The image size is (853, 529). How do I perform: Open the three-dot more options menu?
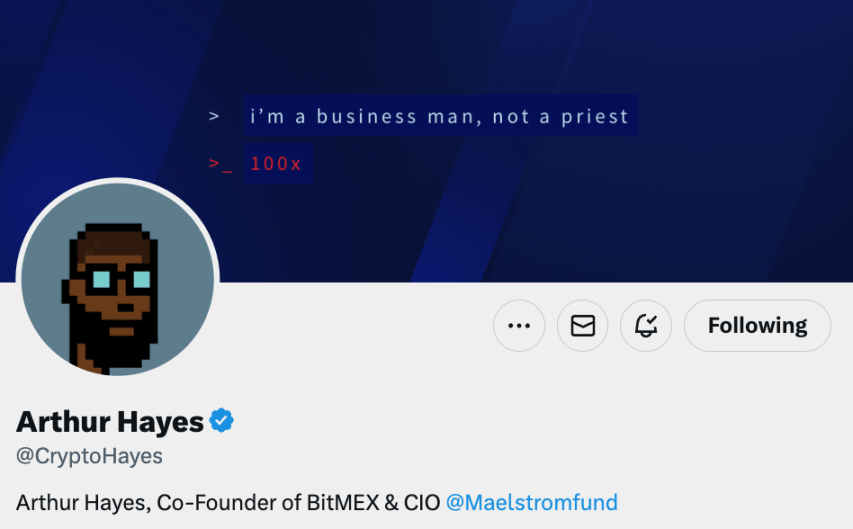click(519, 325)
